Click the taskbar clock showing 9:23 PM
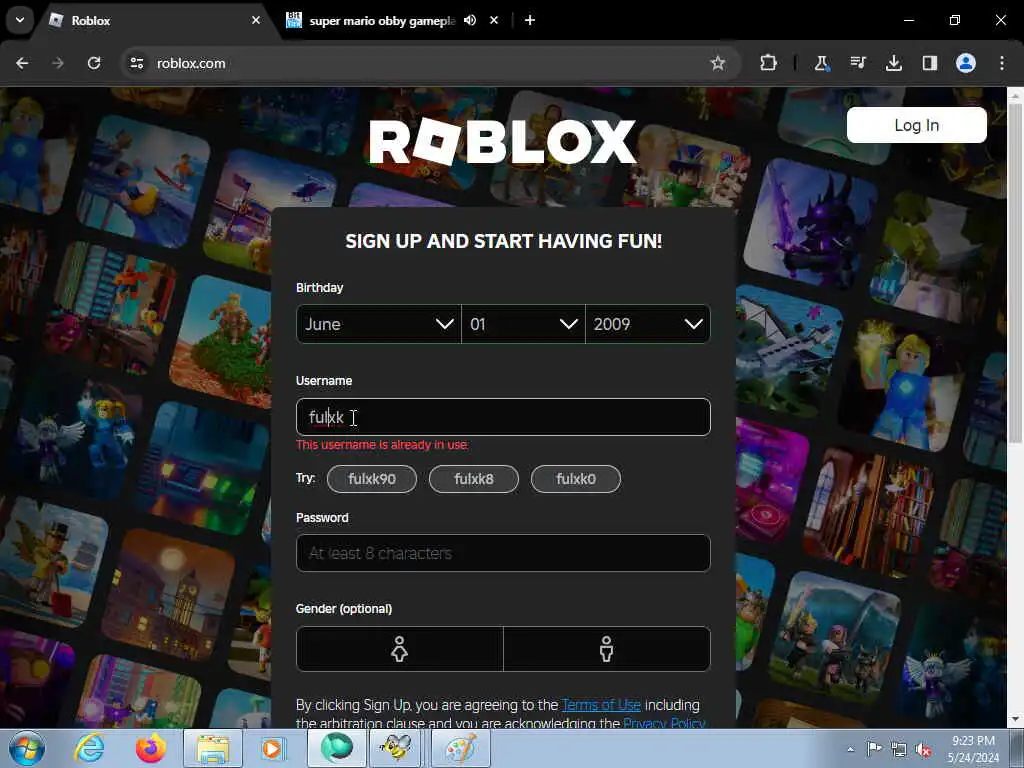This screenshot has height=768, width=1024. [973, 749]
